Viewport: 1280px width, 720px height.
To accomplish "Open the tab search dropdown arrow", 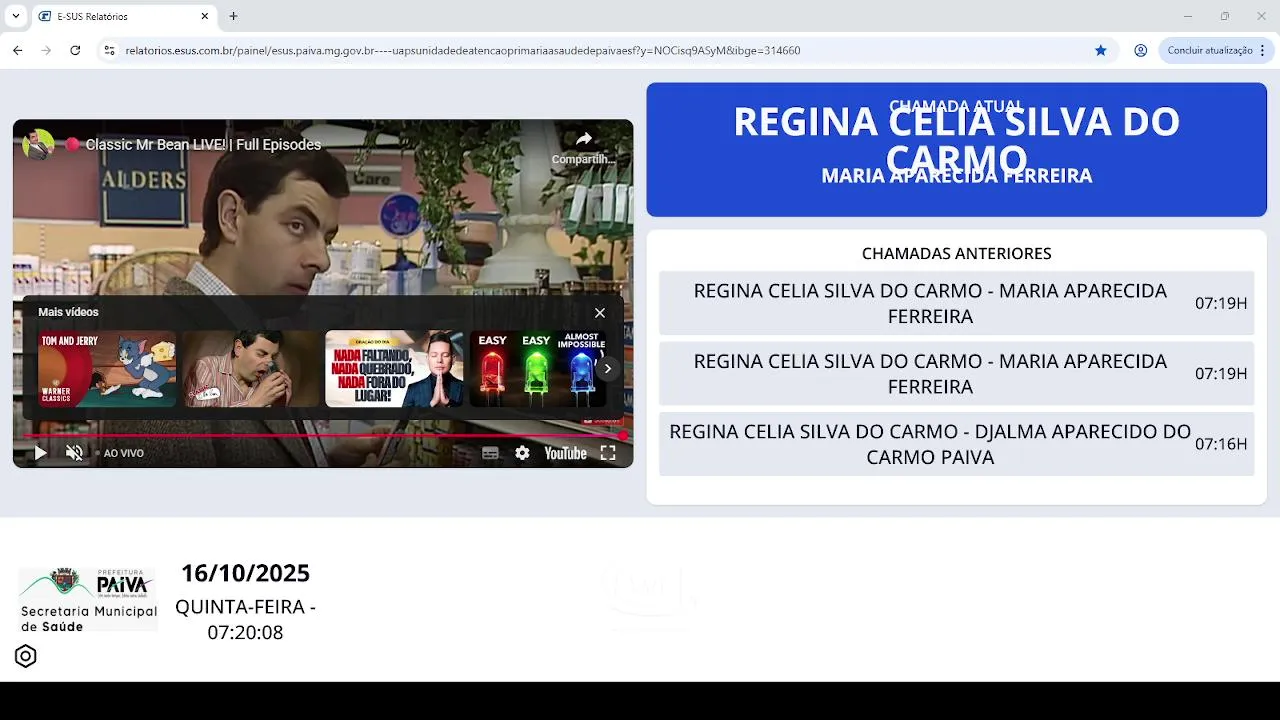I will coord(15,16).
